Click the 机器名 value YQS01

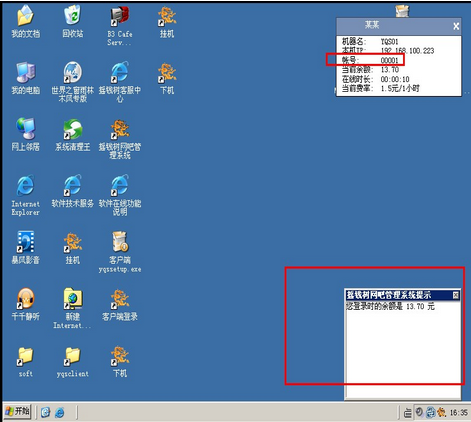point(390,42)
